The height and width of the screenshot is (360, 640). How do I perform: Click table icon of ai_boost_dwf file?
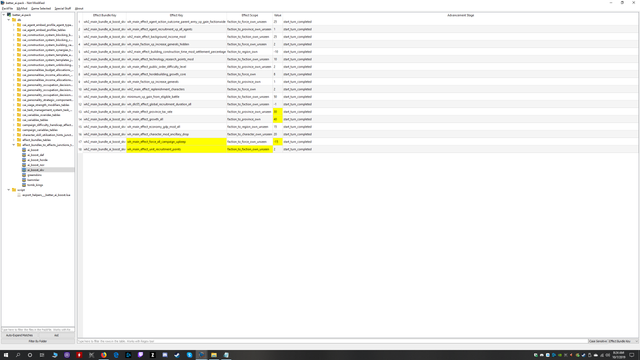[x=24, y=155]
